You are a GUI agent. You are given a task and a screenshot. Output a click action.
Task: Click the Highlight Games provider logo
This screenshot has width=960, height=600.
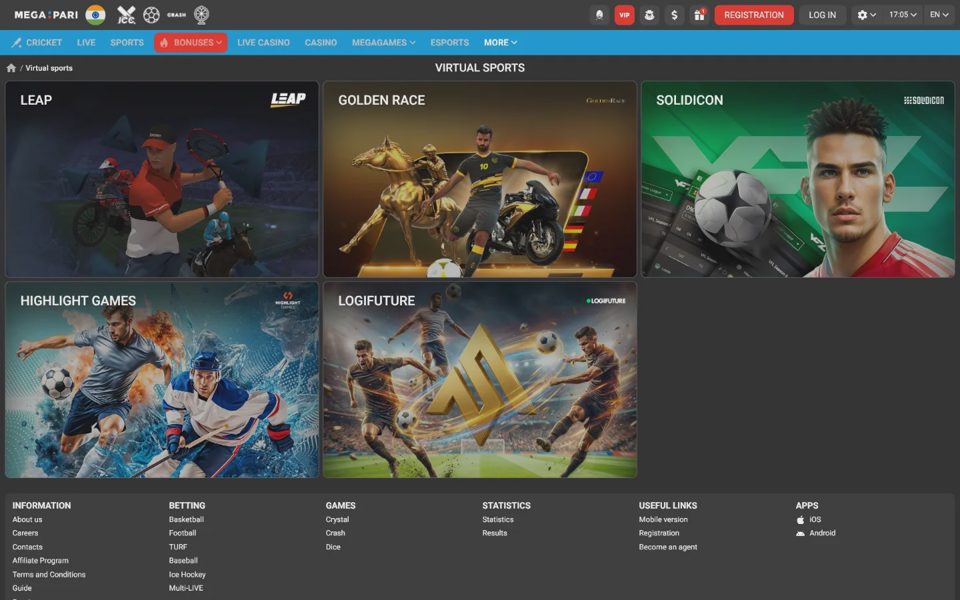pyautogui.click(x=288, y=300)
